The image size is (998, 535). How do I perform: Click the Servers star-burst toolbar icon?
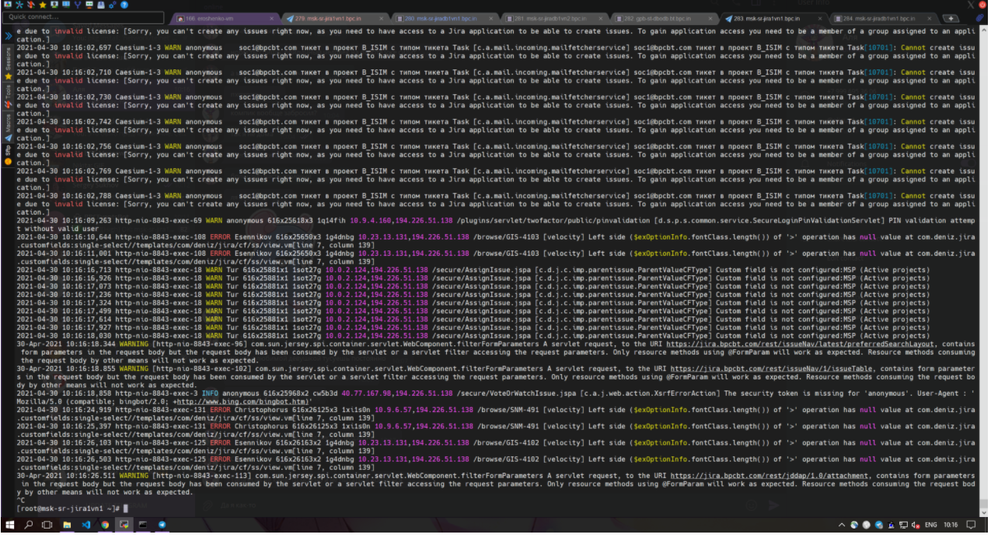(x=19, y=4)
